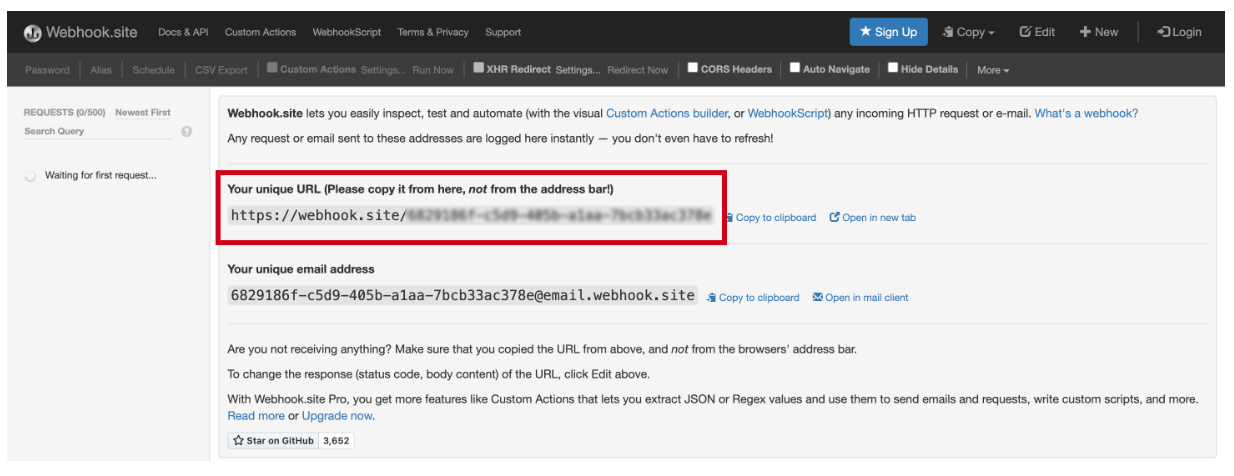This screenshot has width=1234, height=476.
Task: Open the Support page
Action: tap(503, 32)
